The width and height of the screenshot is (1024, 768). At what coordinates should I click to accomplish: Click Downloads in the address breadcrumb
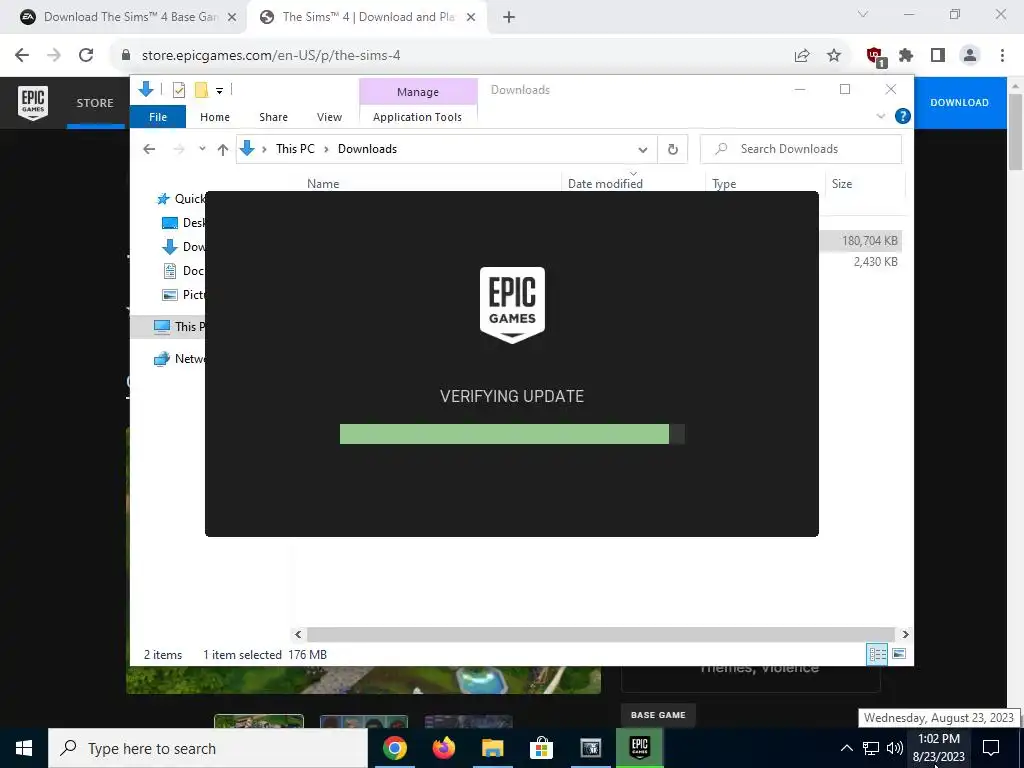coord(367,149)
